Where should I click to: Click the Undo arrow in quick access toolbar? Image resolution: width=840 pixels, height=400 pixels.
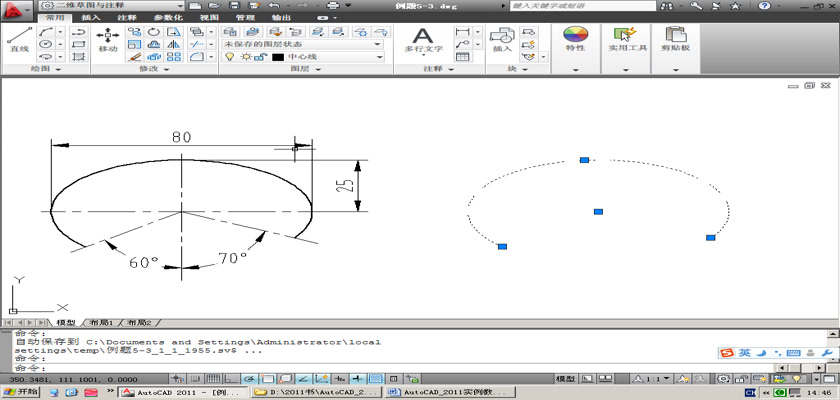(273, 6)
